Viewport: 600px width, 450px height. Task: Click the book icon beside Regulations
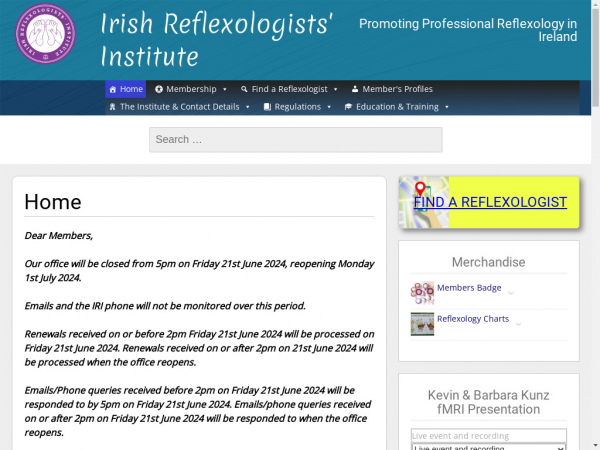point(267,107)
